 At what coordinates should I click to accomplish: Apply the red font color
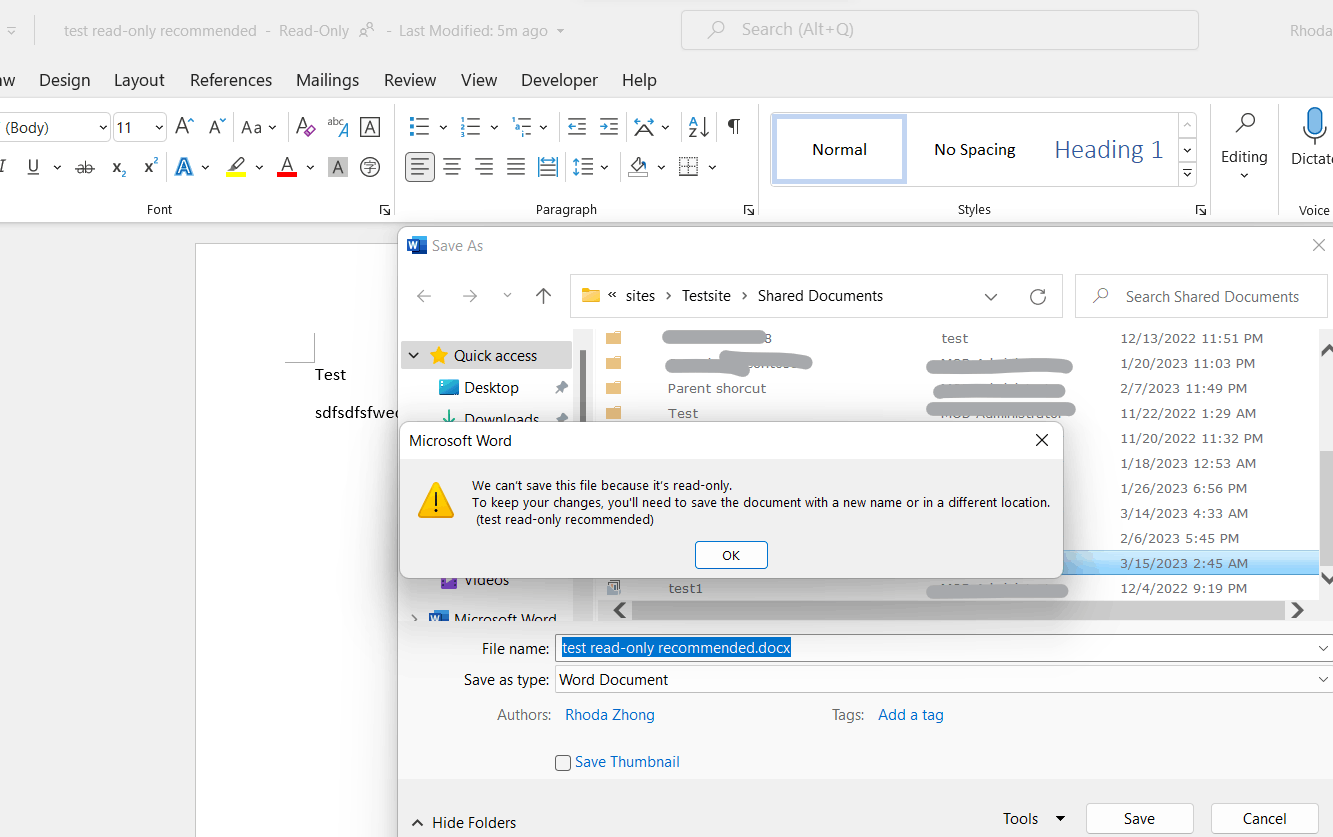click(x=287, y=167)
